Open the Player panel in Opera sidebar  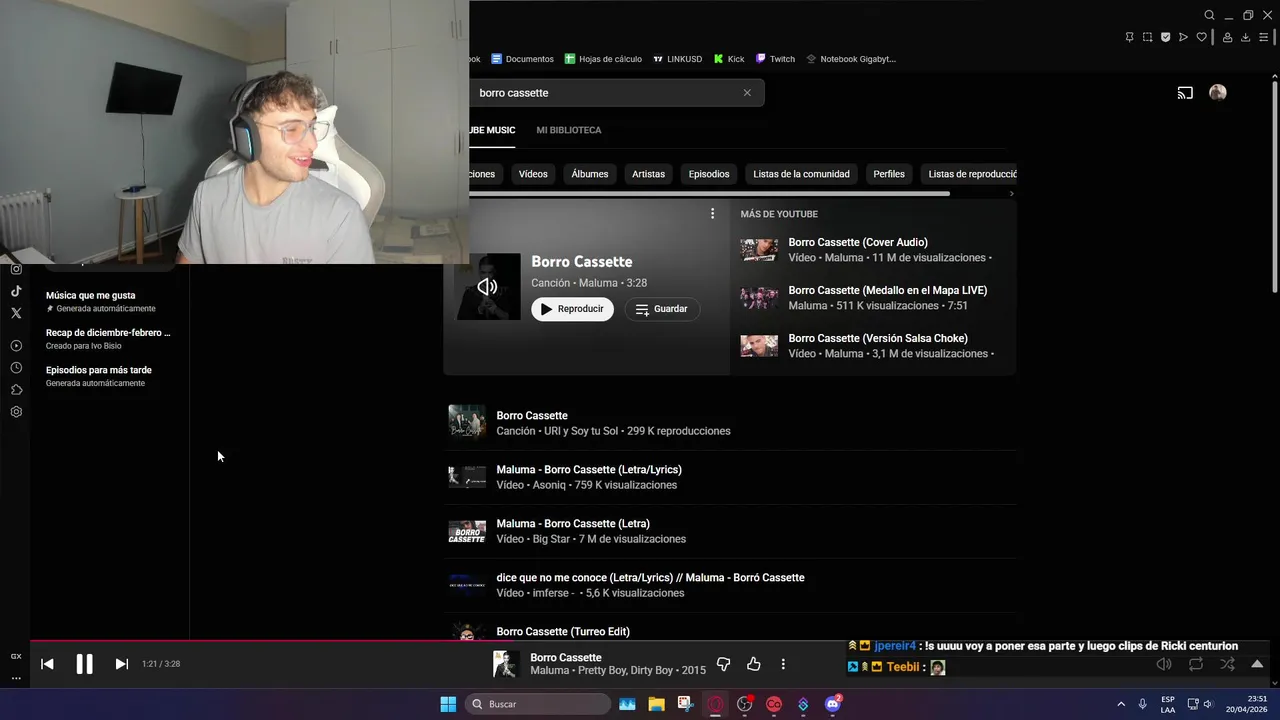pos(16,346)
